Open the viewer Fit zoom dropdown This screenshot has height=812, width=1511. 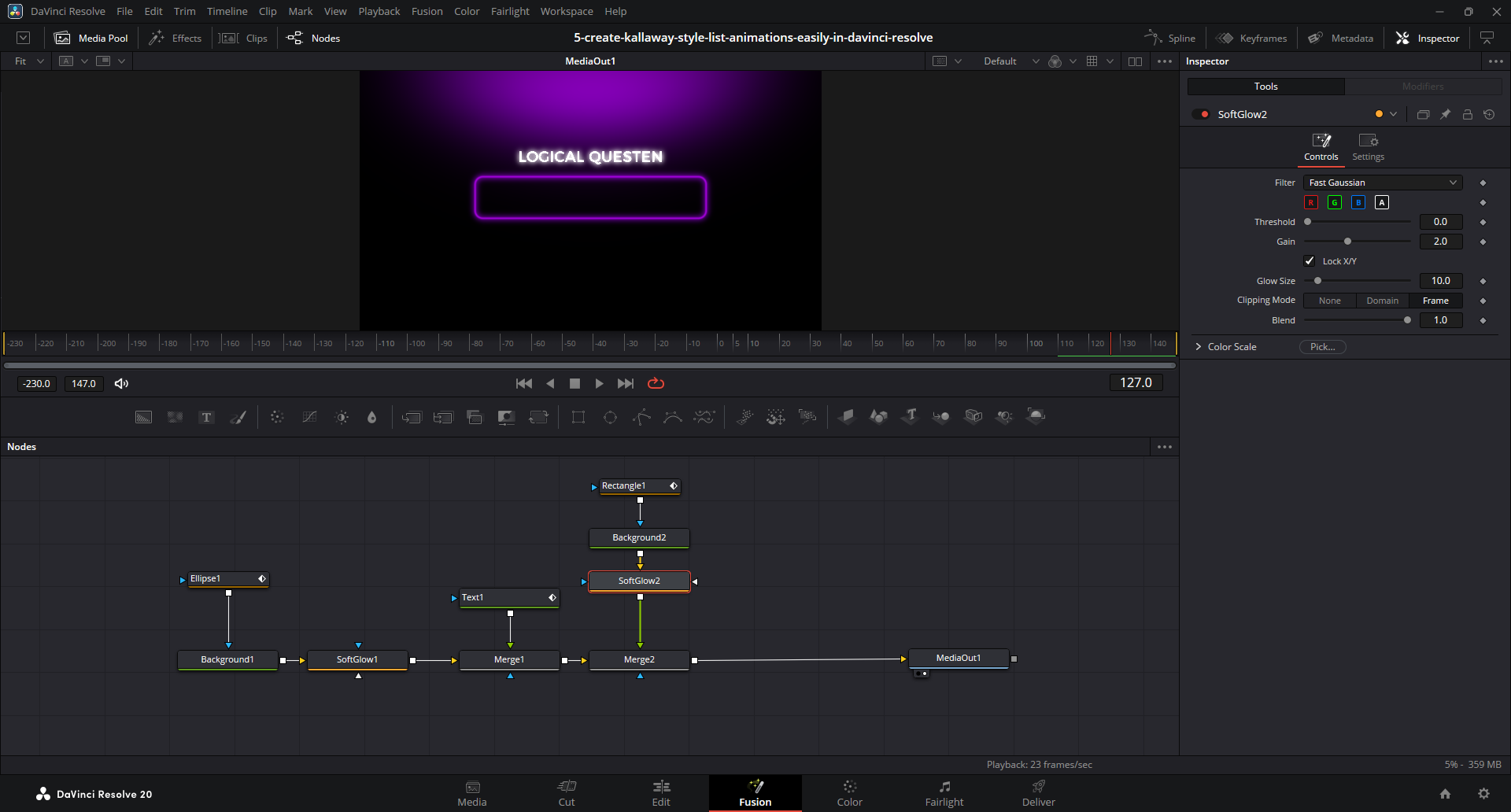point(29,61)
